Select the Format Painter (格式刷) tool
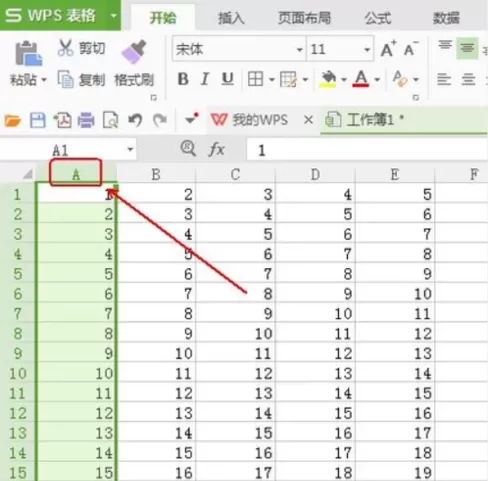The height and width of the screenshot is (481, 488). (x=134, y=63)
